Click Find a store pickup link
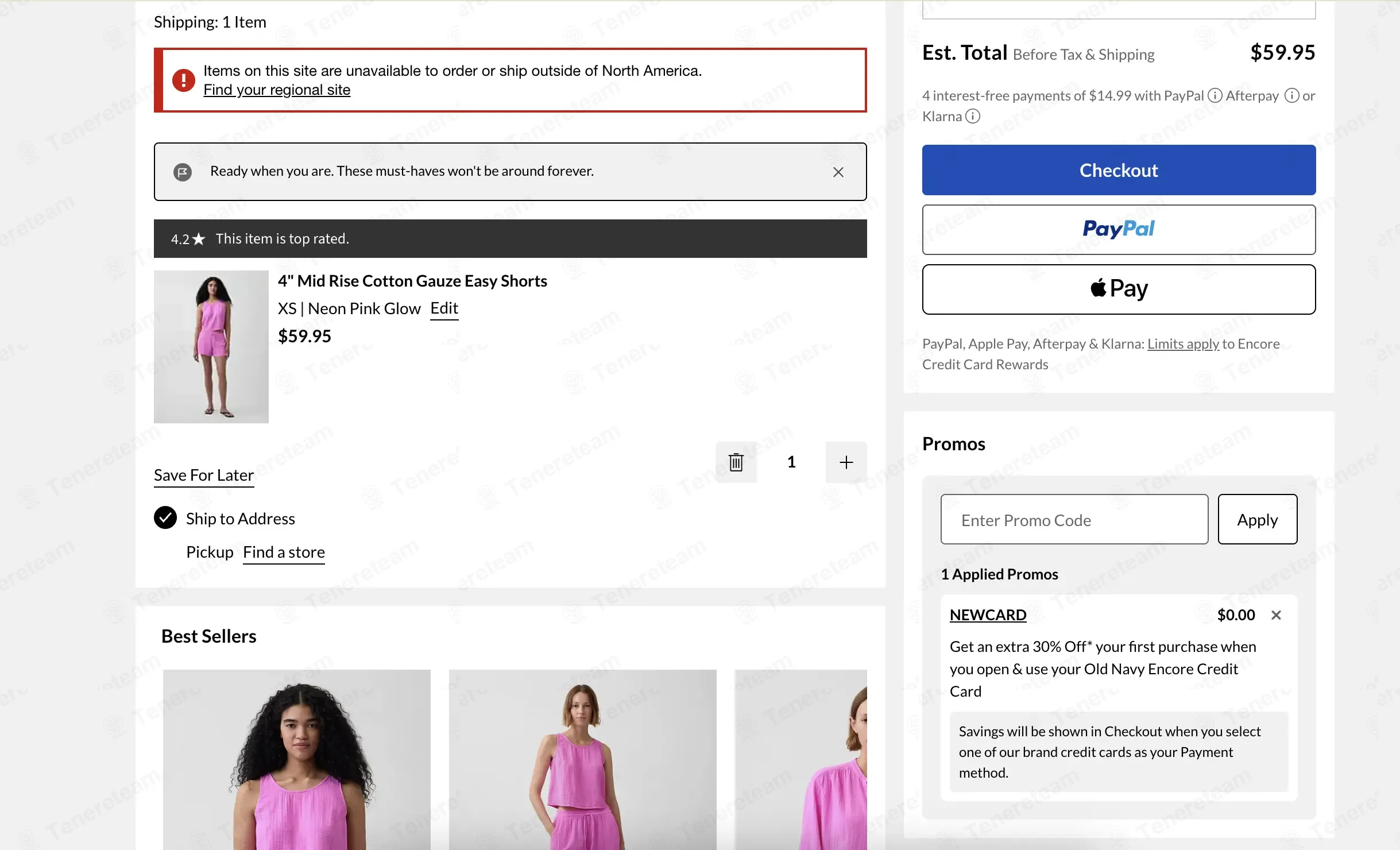Image resolution: width=1400 pixels, height=850 pixels. [284, 552]
